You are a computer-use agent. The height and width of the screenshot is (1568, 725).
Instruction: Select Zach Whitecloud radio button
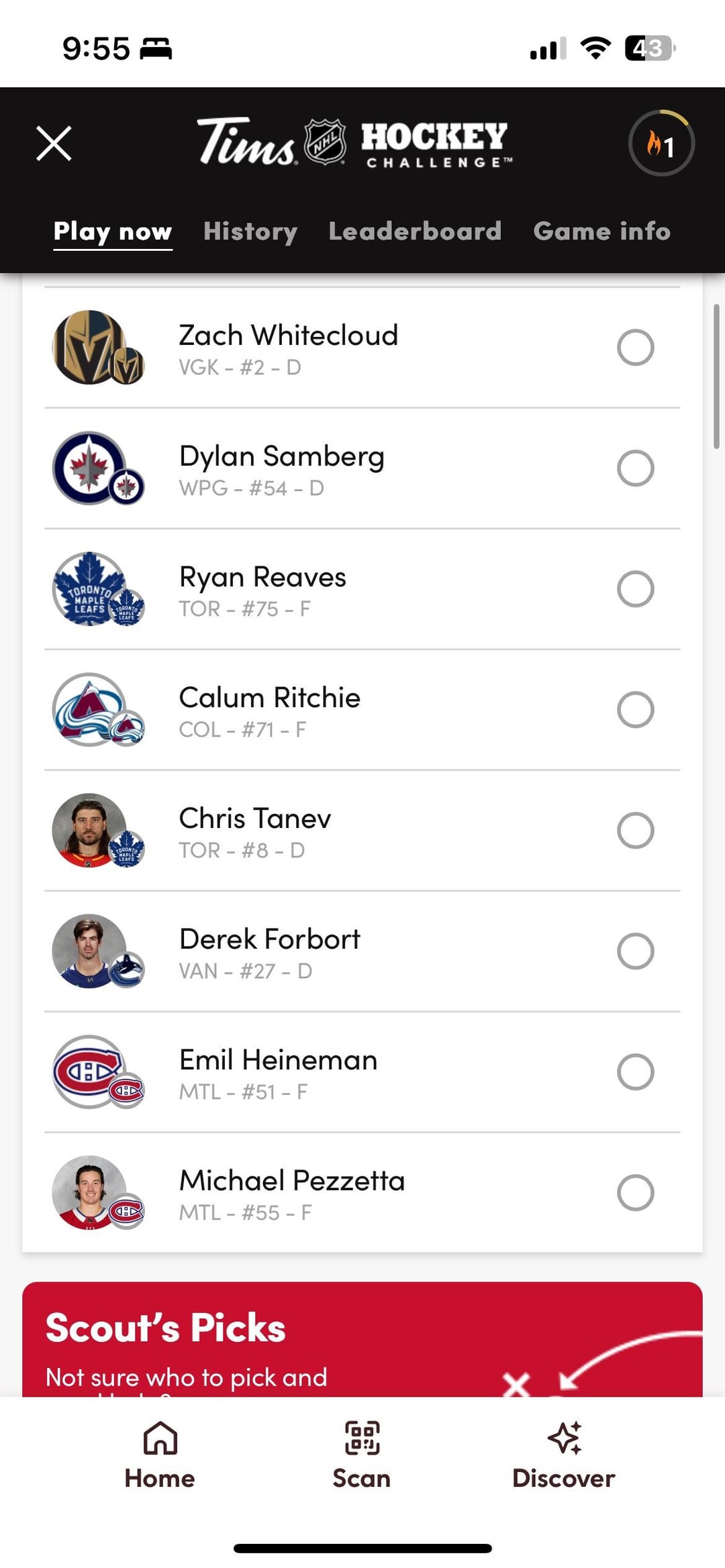click(635, 348)
